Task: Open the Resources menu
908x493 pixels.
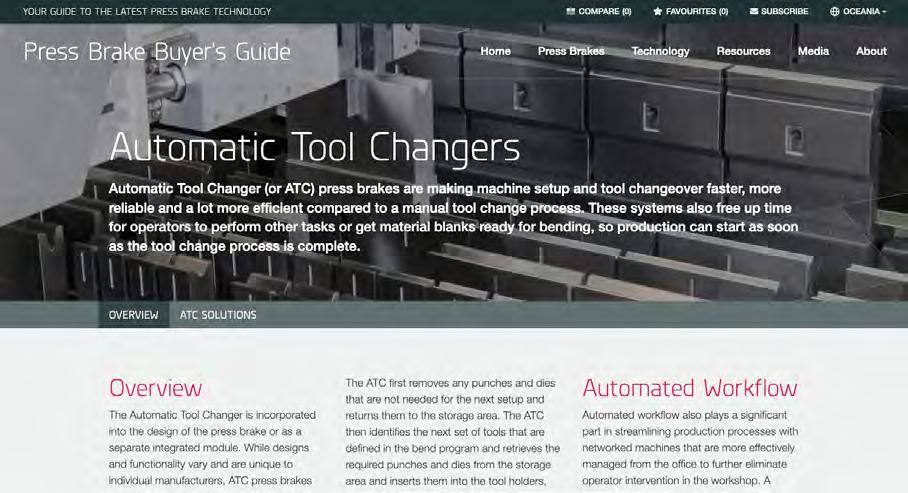Action: pyautogui.click(x=744, y=51)
